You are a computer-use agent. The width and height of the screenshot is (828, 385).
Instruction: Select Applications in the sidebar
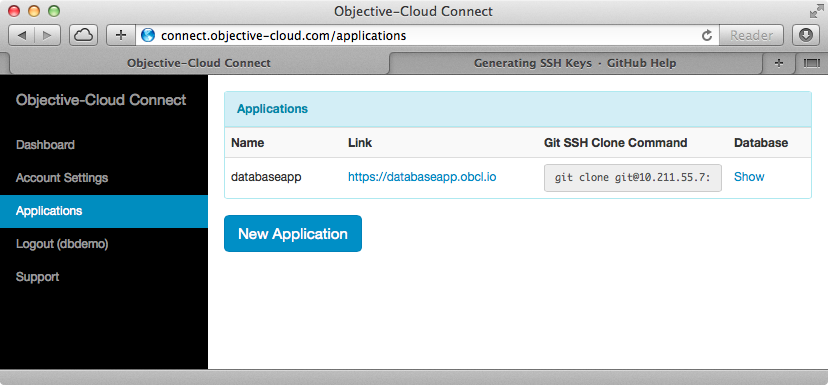(x=49, y=211)
